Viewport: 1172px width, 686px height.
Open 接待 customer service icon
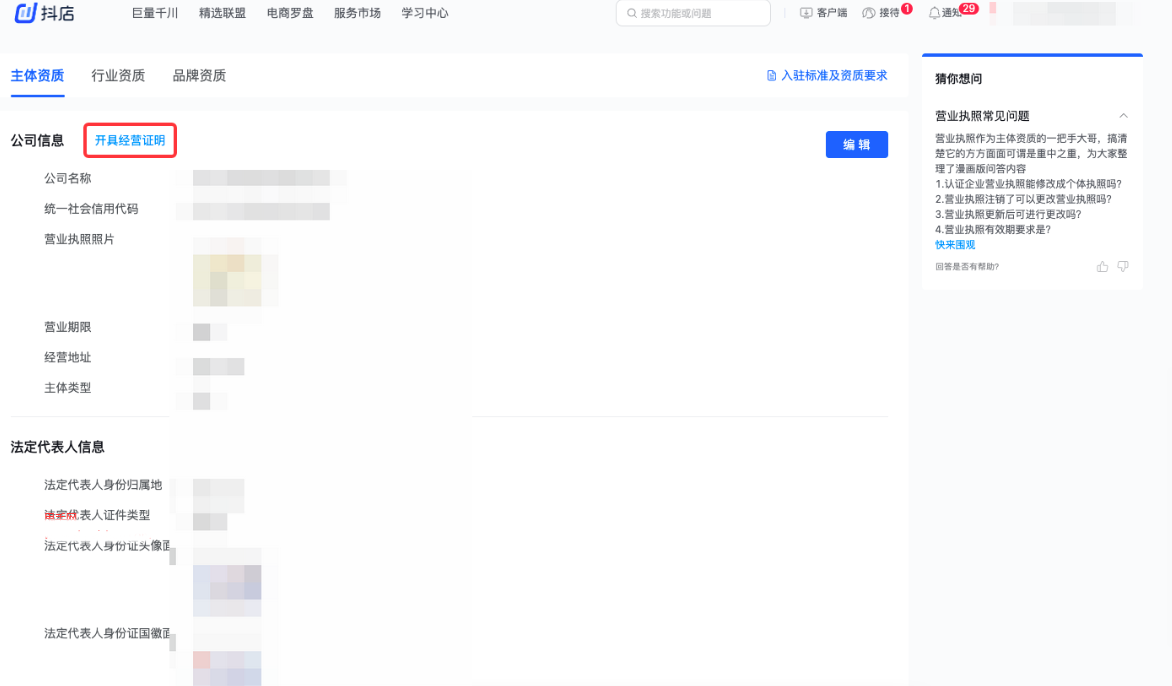(868, 13)
